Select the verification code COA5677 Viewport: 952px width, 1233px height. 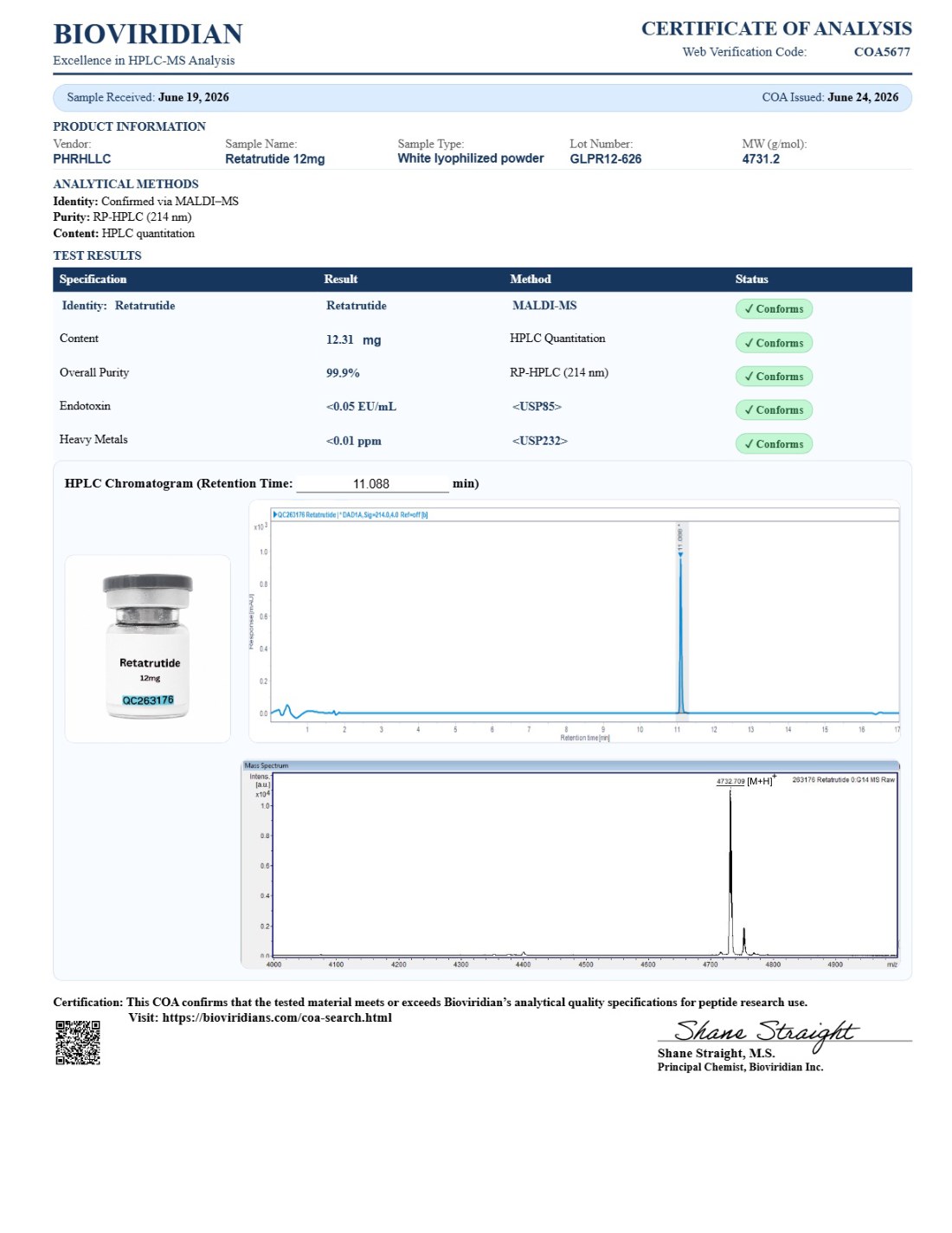(x=882, y=52)
